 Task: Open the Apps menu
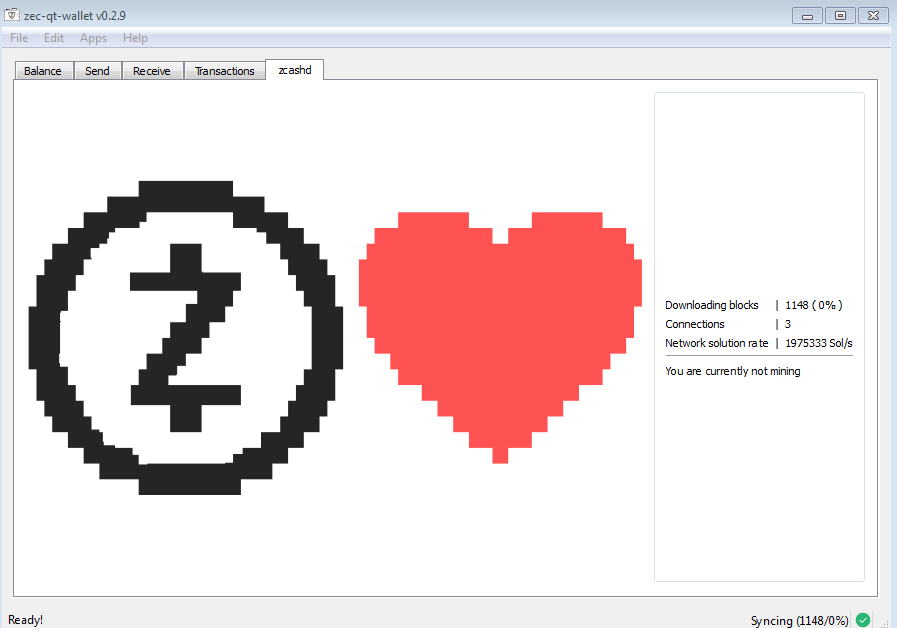pos(93,38)
